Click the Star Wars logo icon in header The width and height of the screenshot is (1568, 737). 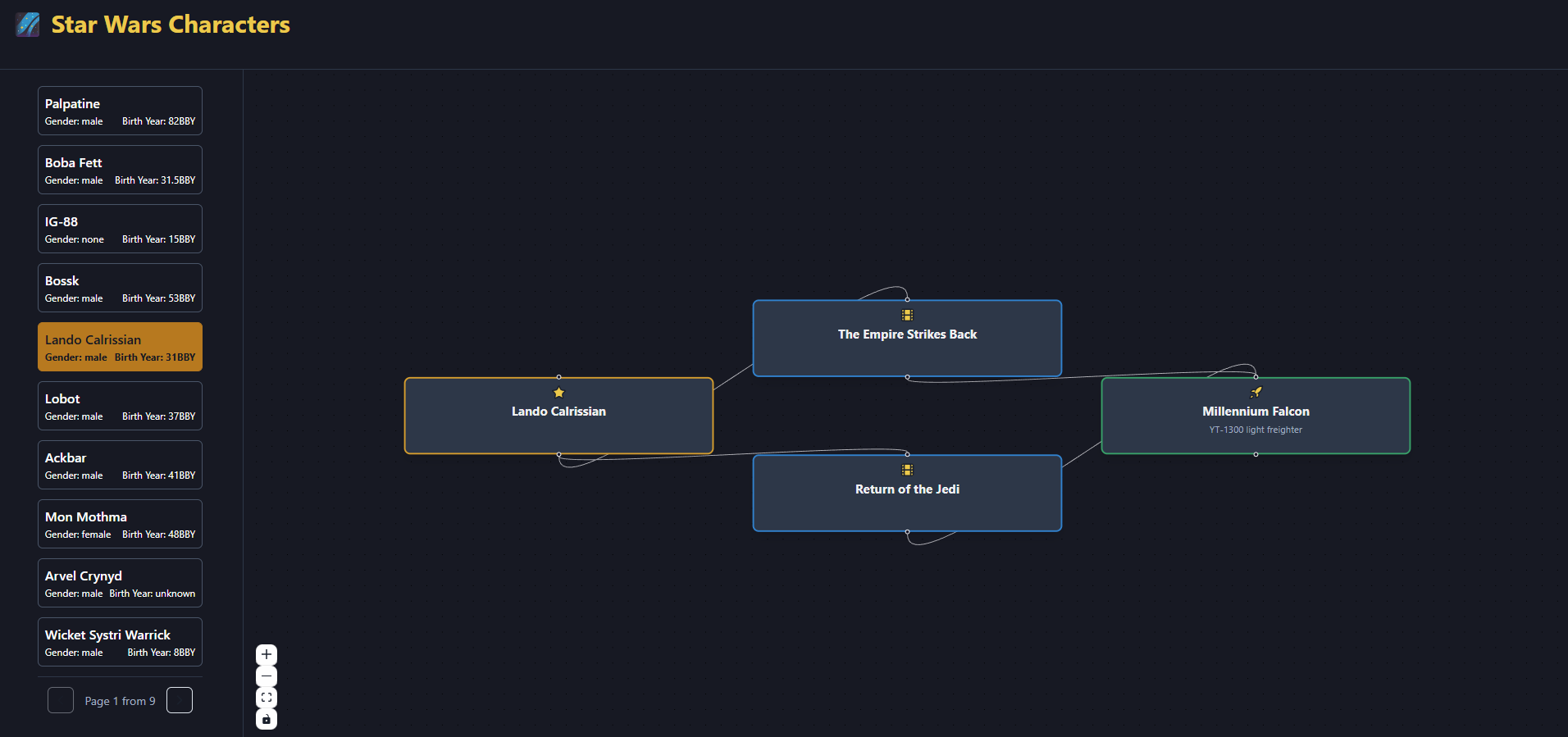(28, 25)
